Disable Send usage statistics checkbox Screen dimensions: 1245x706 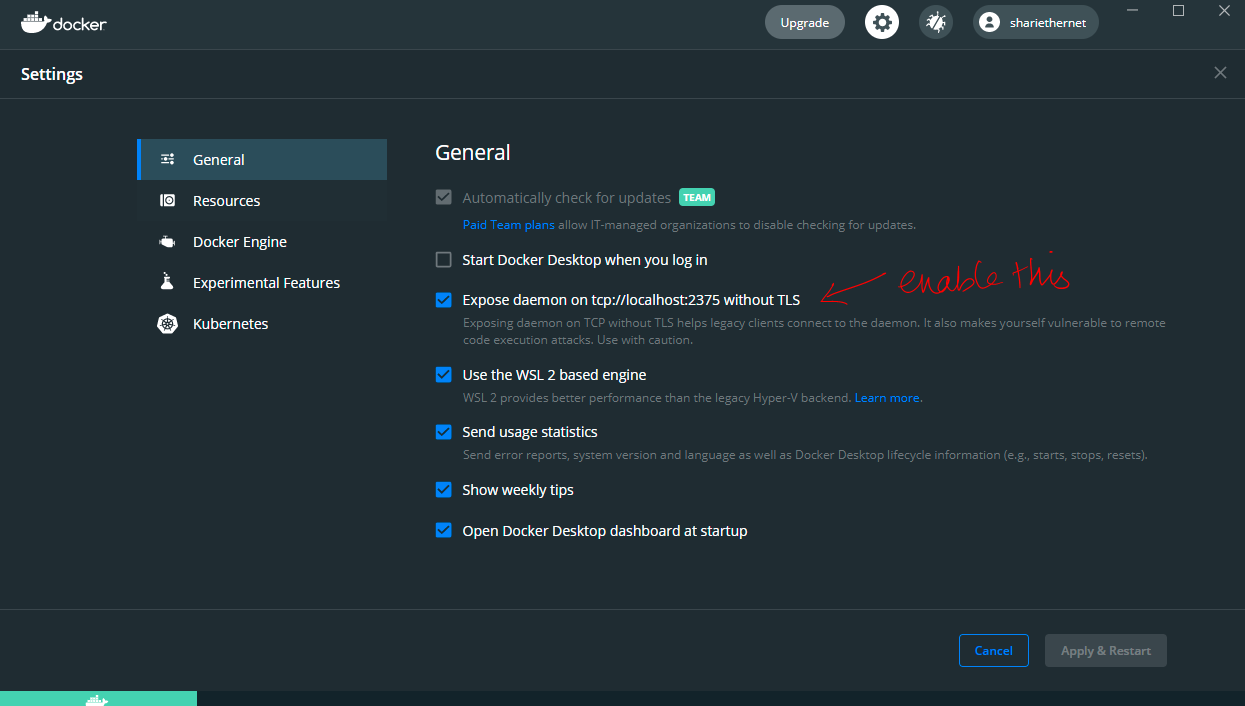click(x=444, y=432)
